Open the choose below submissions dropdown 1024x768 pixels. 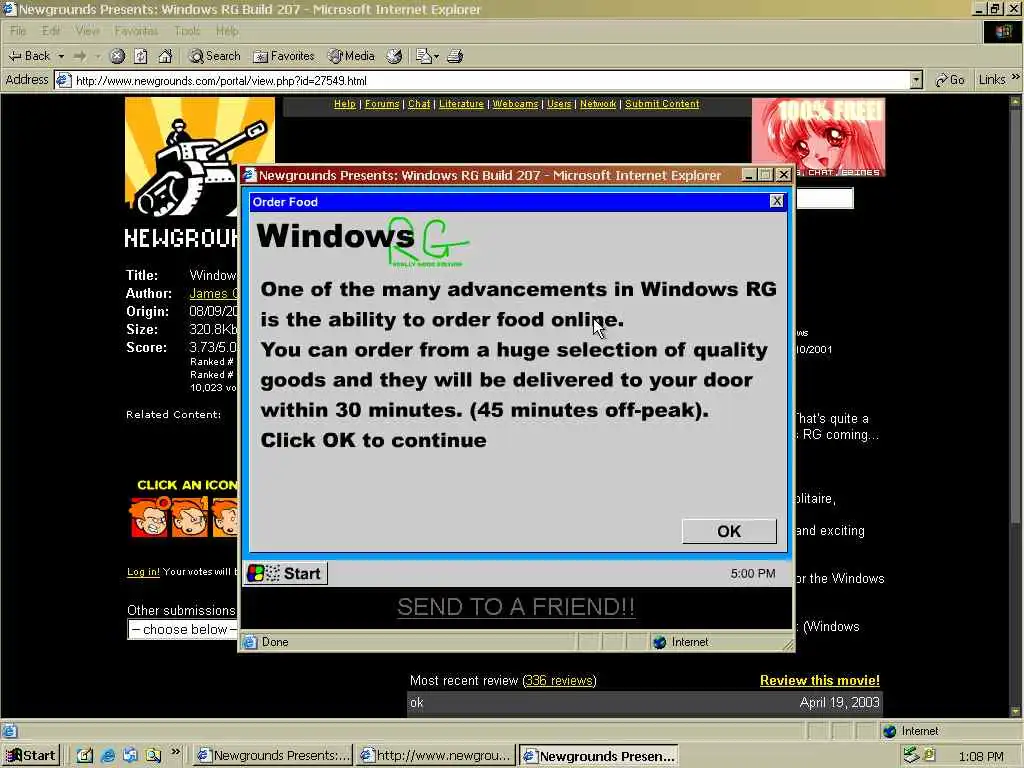pos(182,630)
